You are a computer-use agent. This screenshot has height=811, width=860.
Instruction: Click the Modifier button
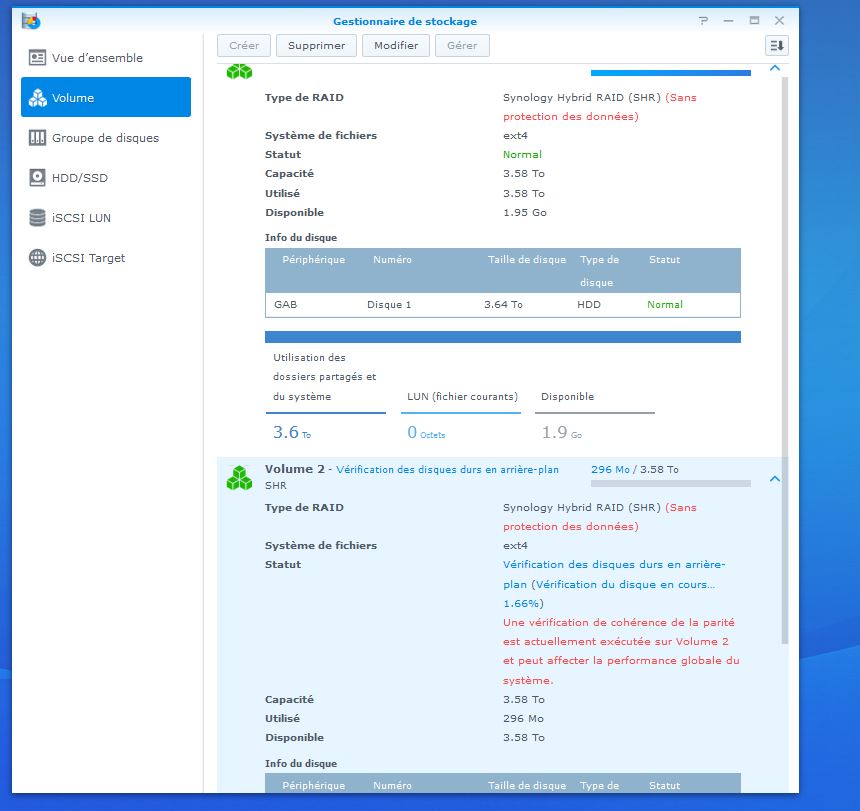(x=396, y=46)
